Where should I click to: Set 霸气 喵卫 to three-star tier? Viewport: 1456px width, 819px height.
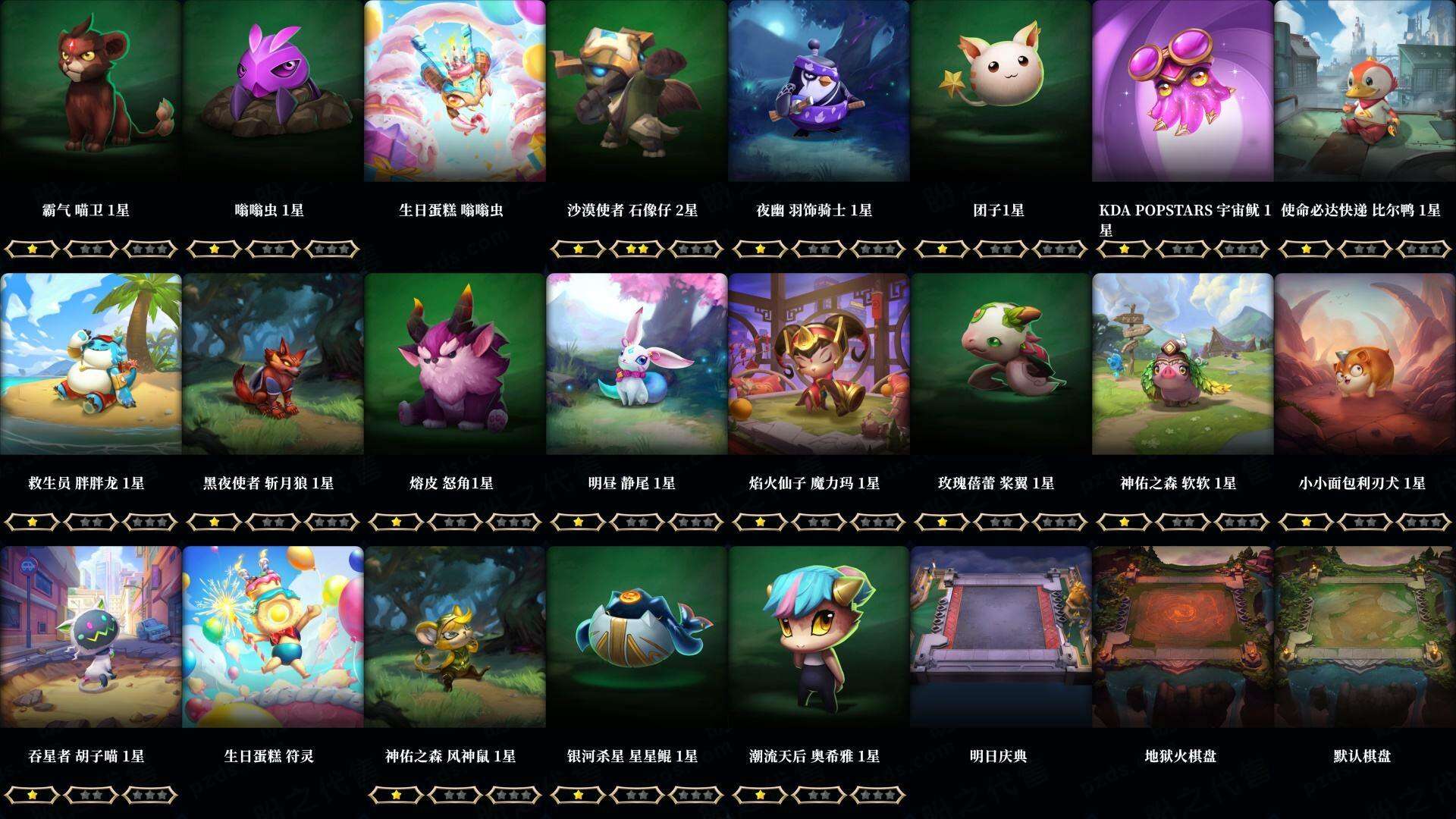pos(150,249)
